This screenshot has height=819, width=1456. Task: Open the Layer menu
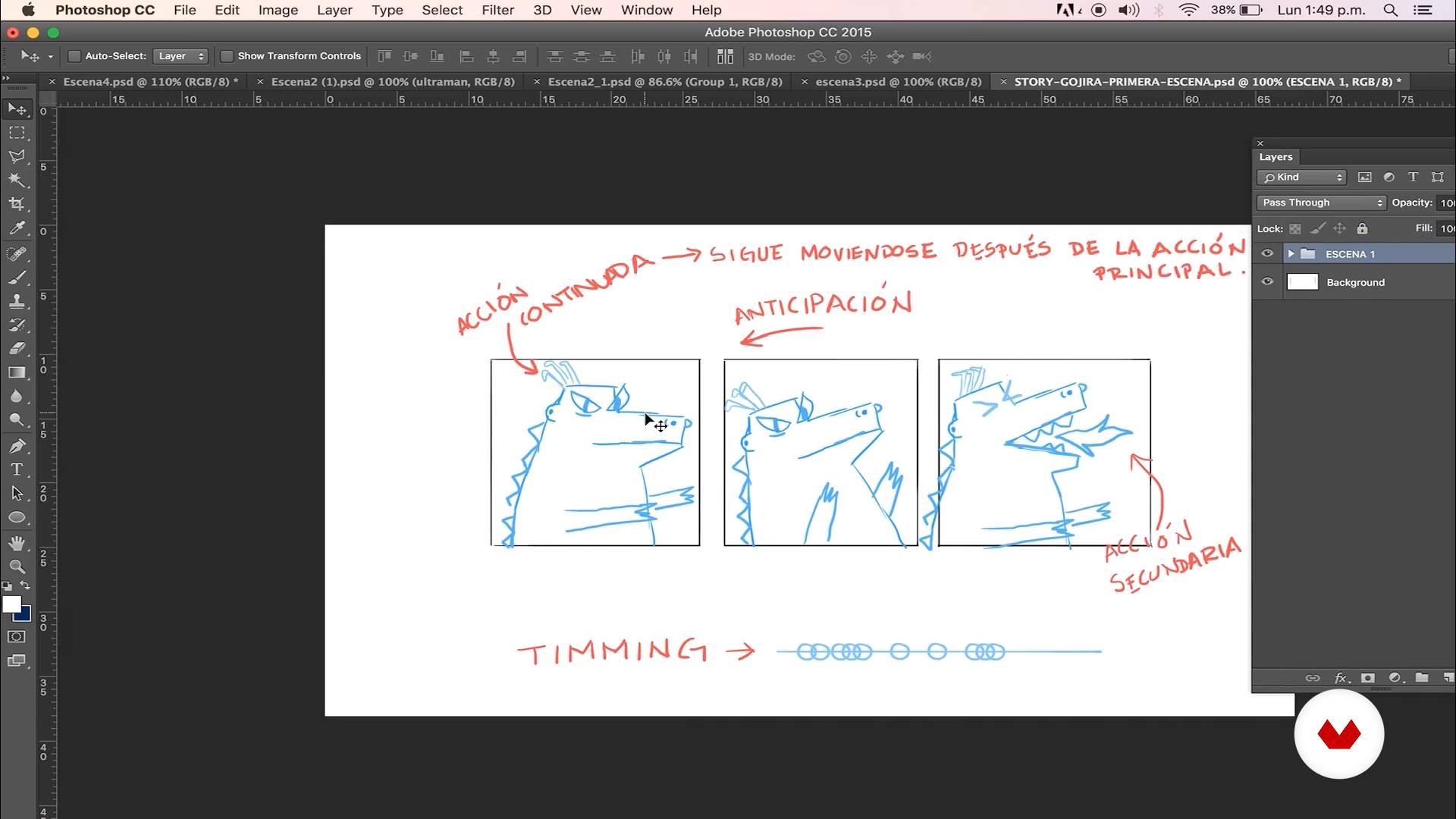tap(334, 10)
